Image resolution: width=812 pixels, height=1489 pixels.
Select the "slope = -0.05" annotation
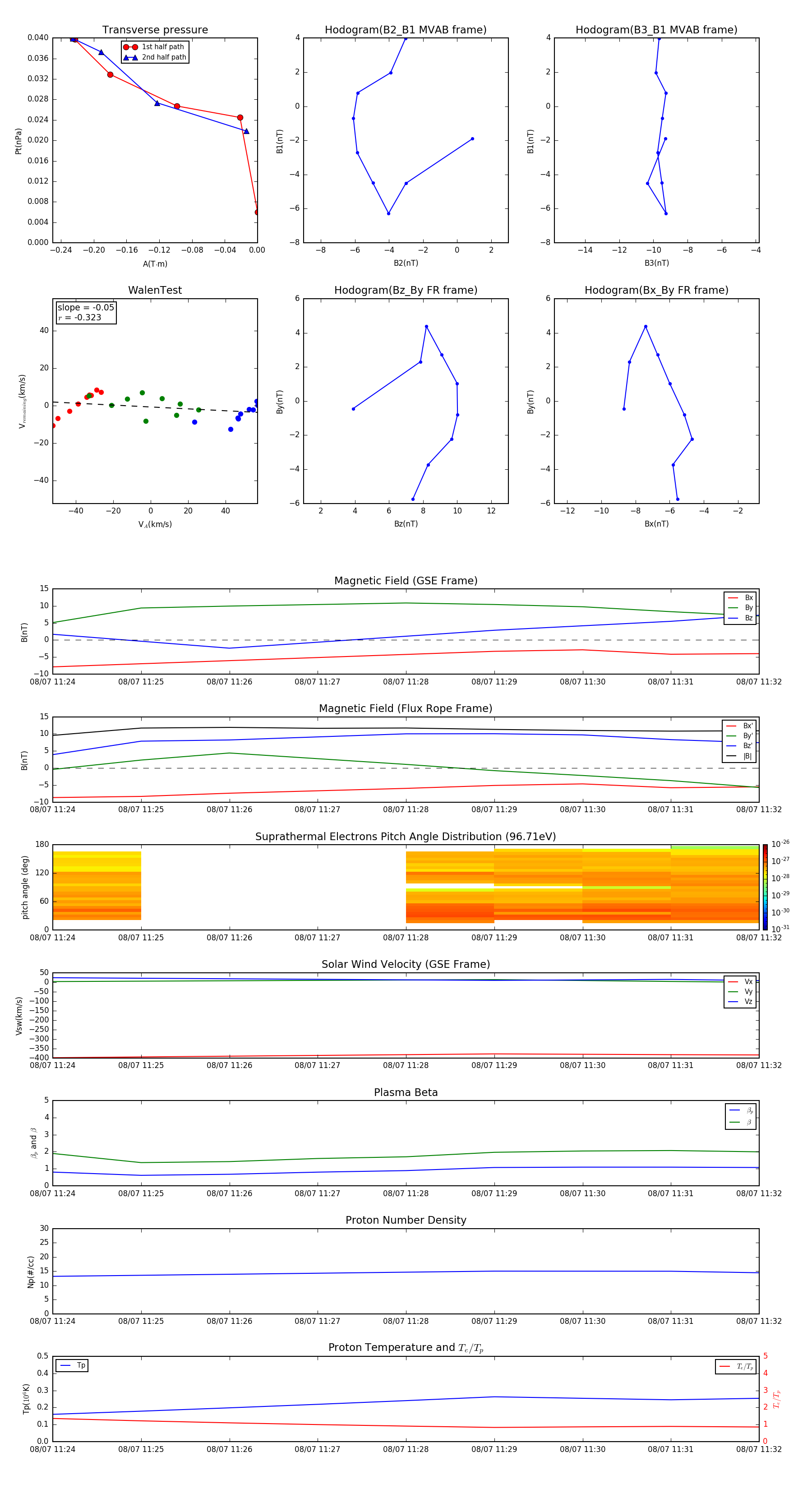tap(86, 308)
